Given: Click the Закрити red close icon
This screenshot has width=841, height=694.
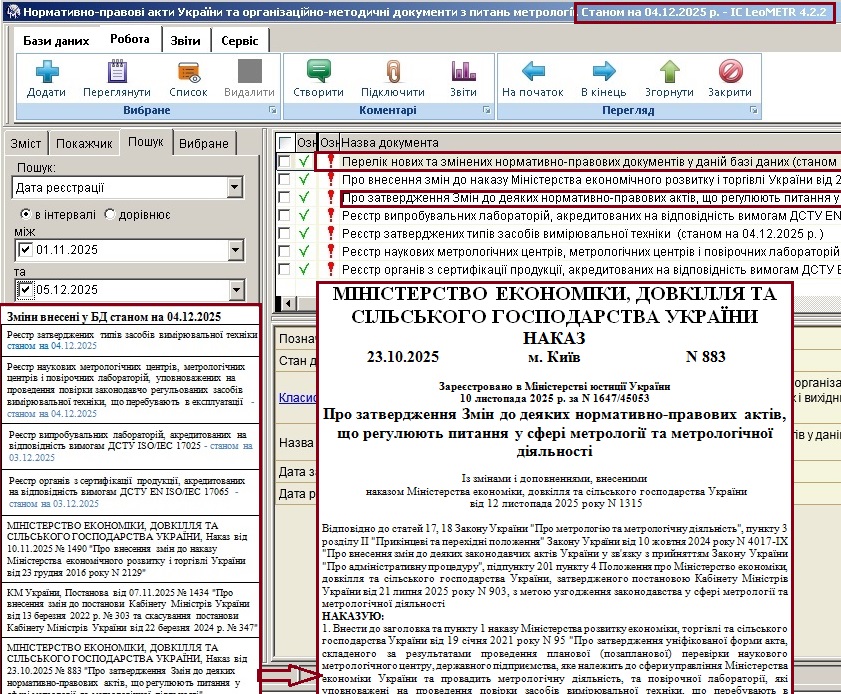Looking at the screenshot, I should click(x=730, y=72).
